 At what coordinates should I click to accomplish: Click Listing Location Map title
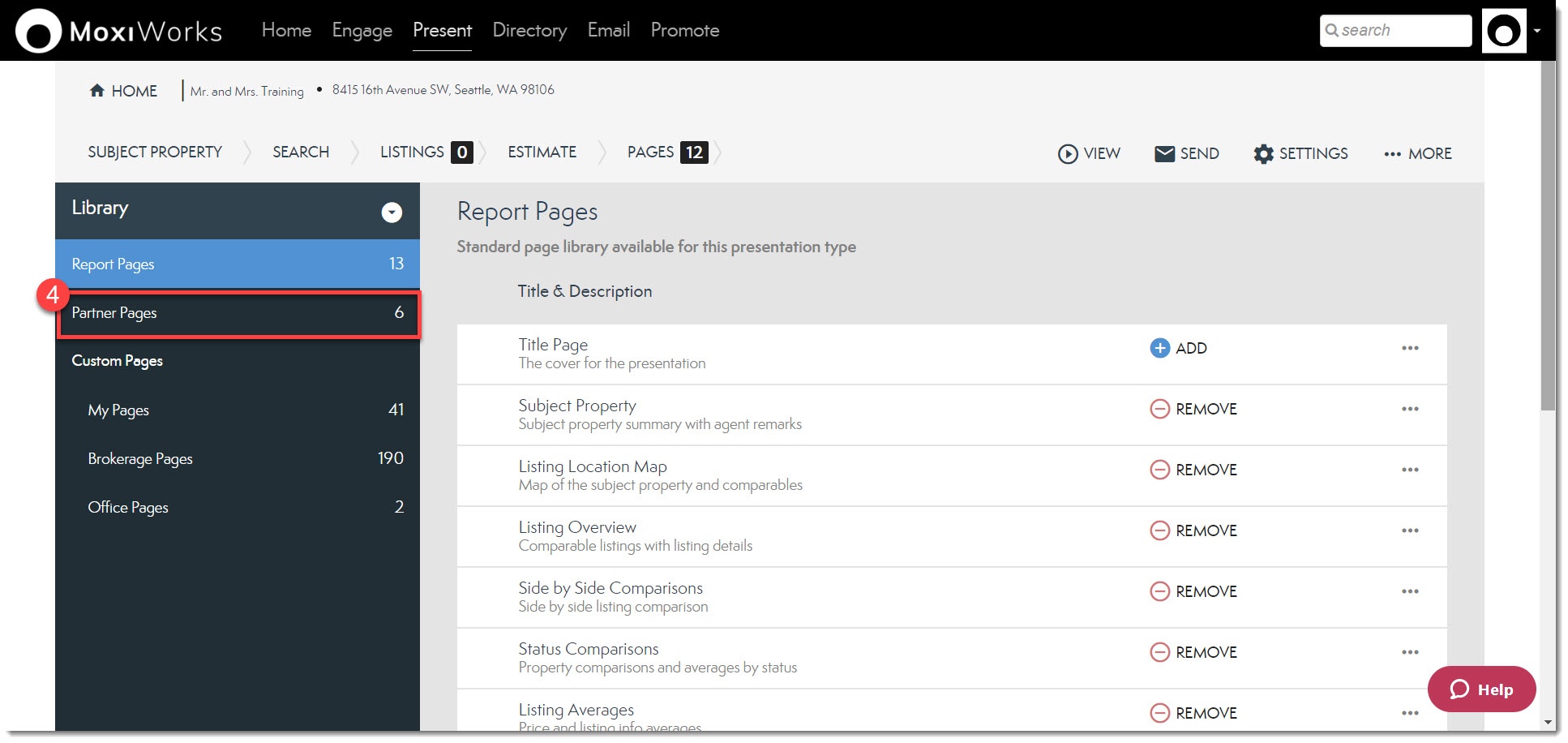(x=593, y=466)
